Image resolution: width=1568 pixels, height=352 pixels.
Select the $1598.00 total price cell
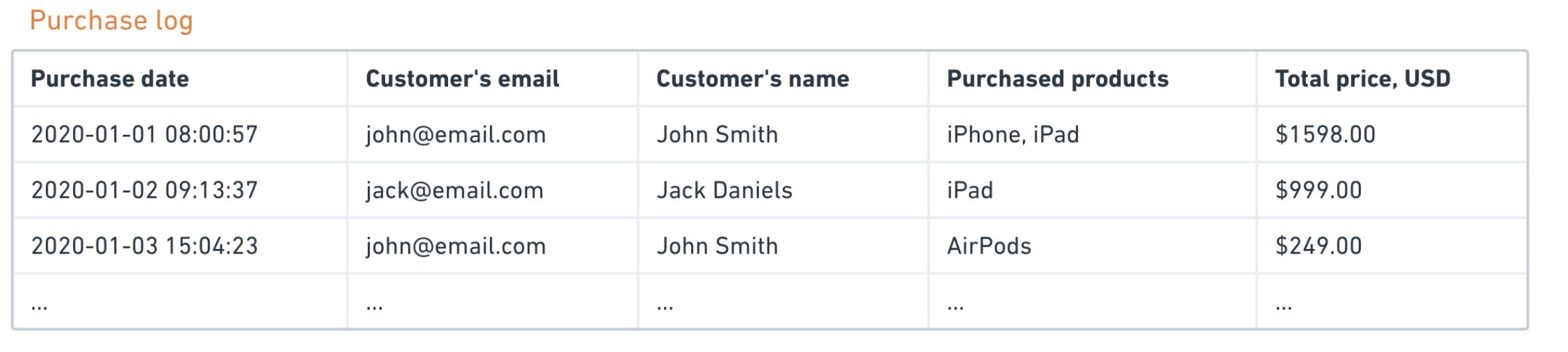tap(1325, 135)
